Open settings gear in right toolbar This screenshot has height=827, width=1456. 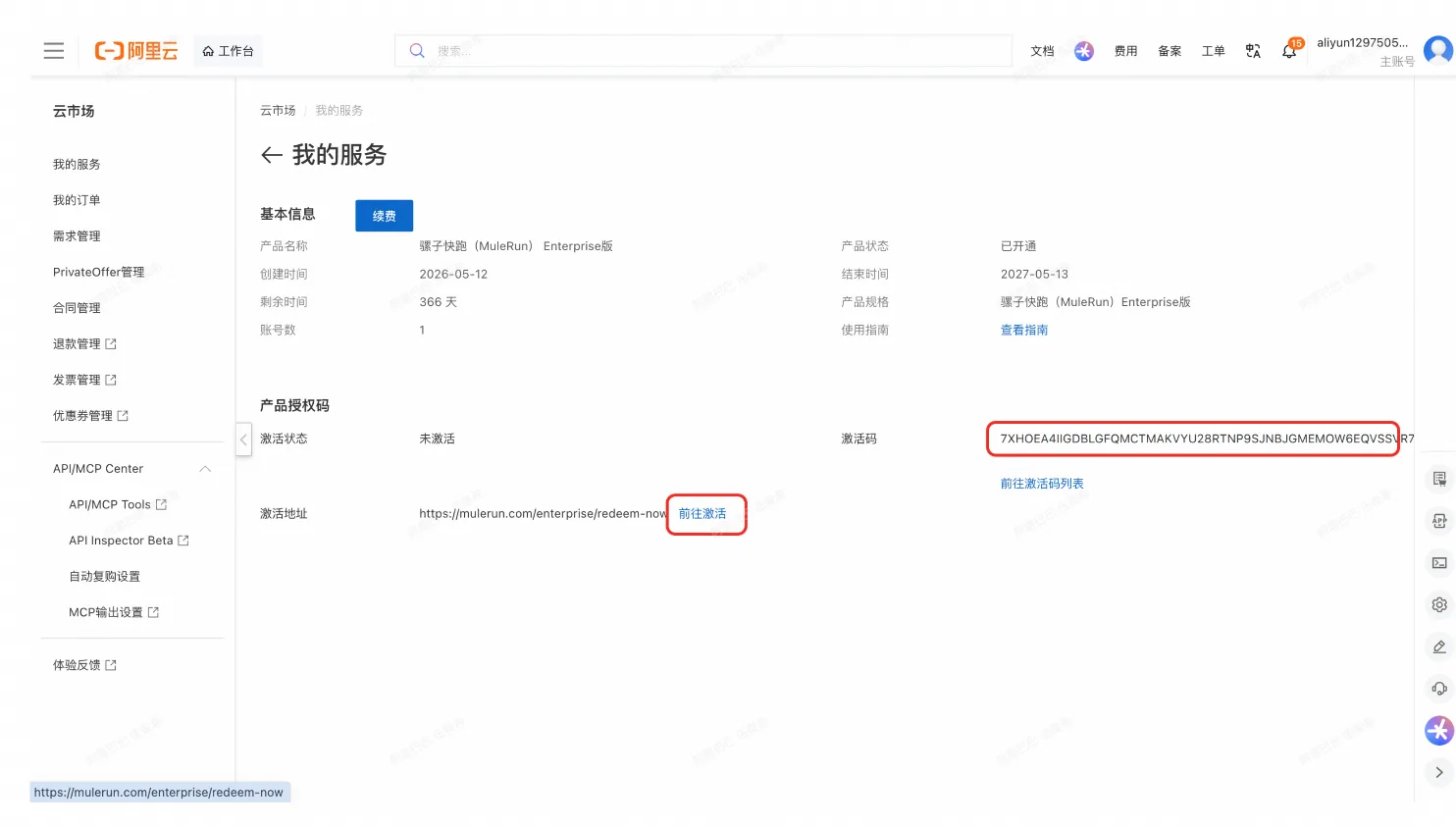tap(1439, 605)
